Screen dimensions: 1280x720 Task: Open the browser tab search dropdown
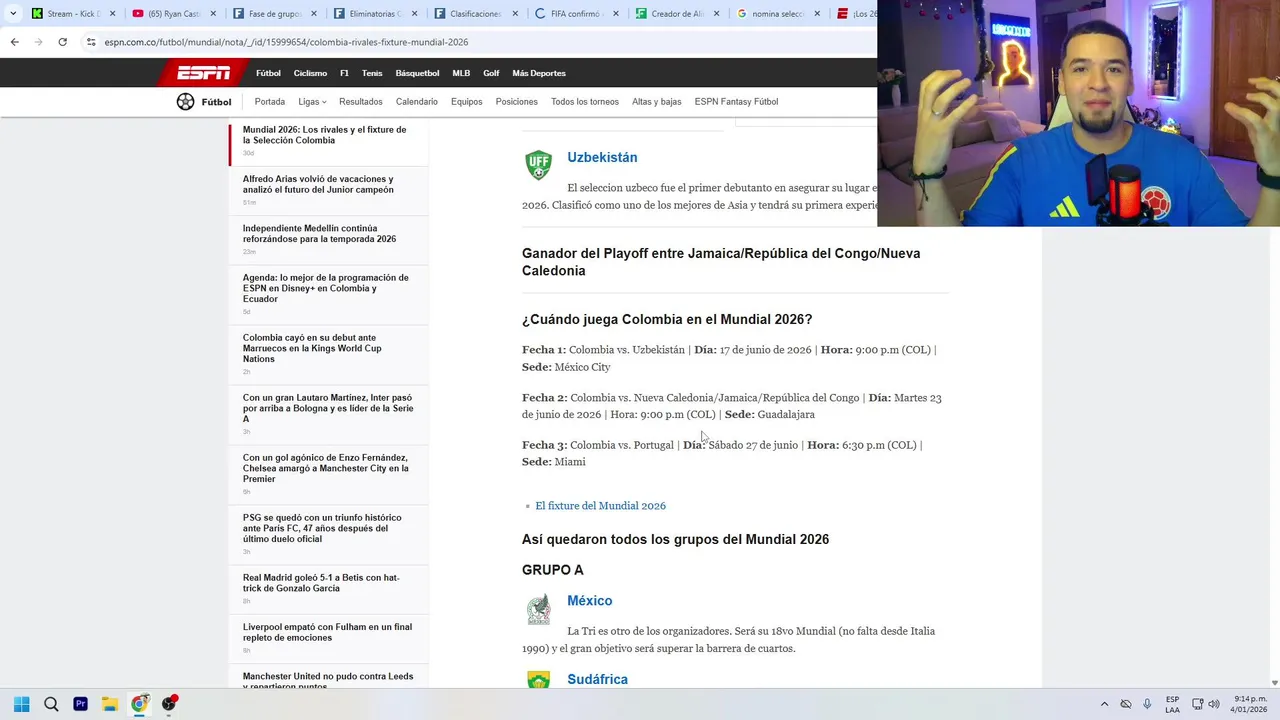[13, 14]
